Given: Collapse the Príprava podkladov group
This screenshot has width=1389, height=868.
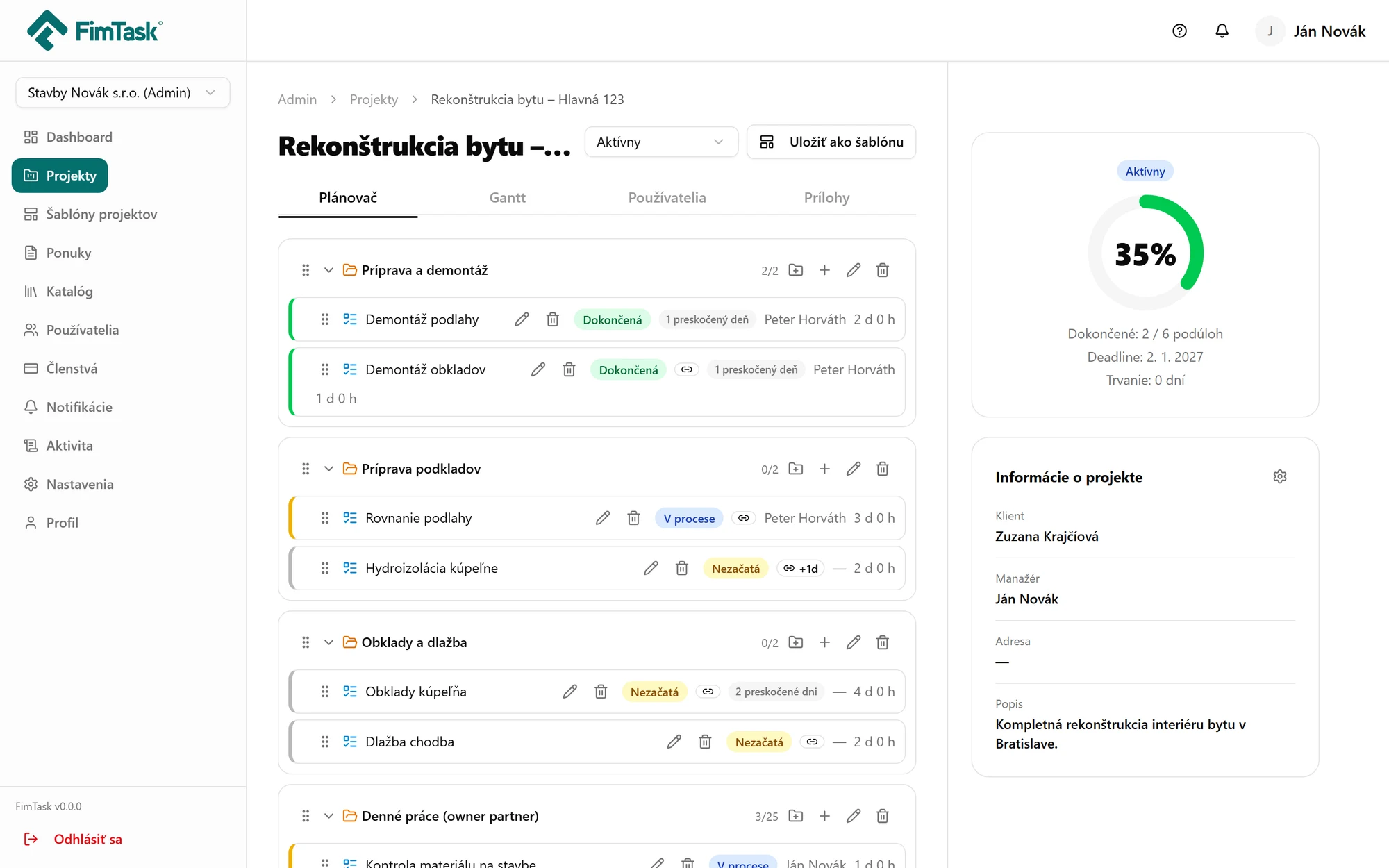Looking at the screenshot, I should (328, 469).
